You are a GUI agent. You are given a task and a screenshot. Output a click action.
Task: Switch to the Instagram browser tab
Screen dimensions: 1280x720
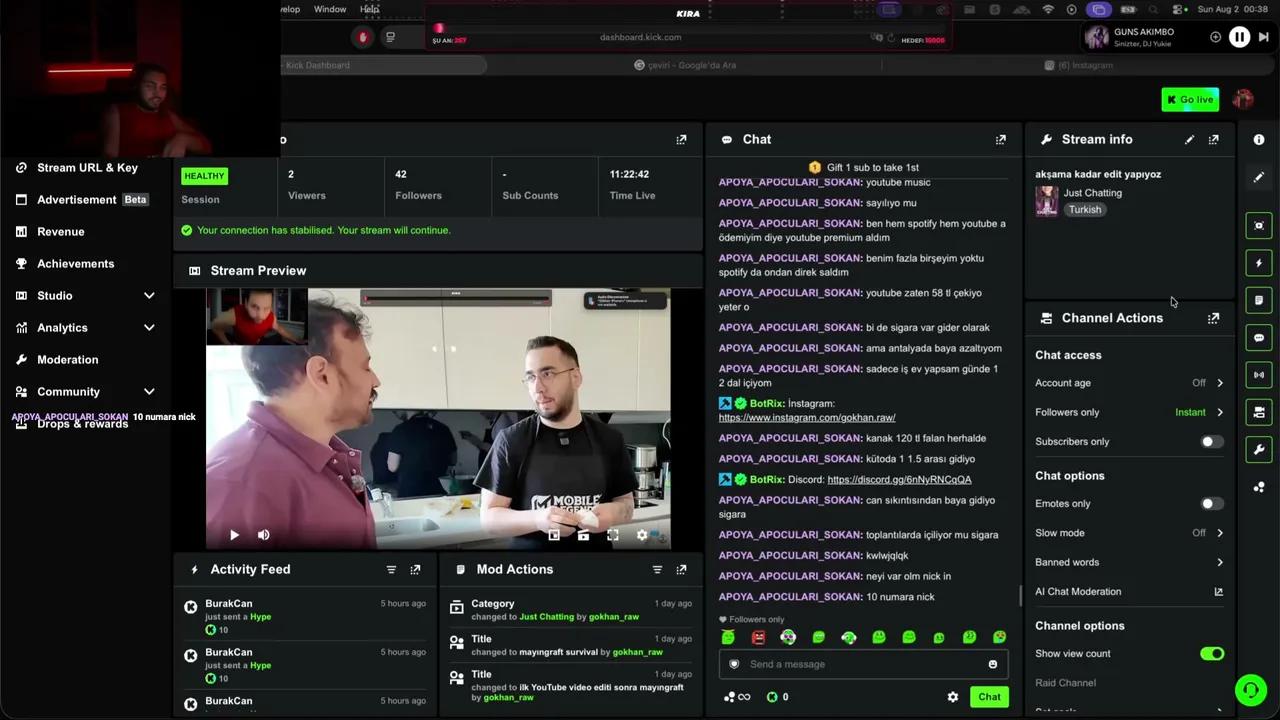click(x=1078, y=65)
